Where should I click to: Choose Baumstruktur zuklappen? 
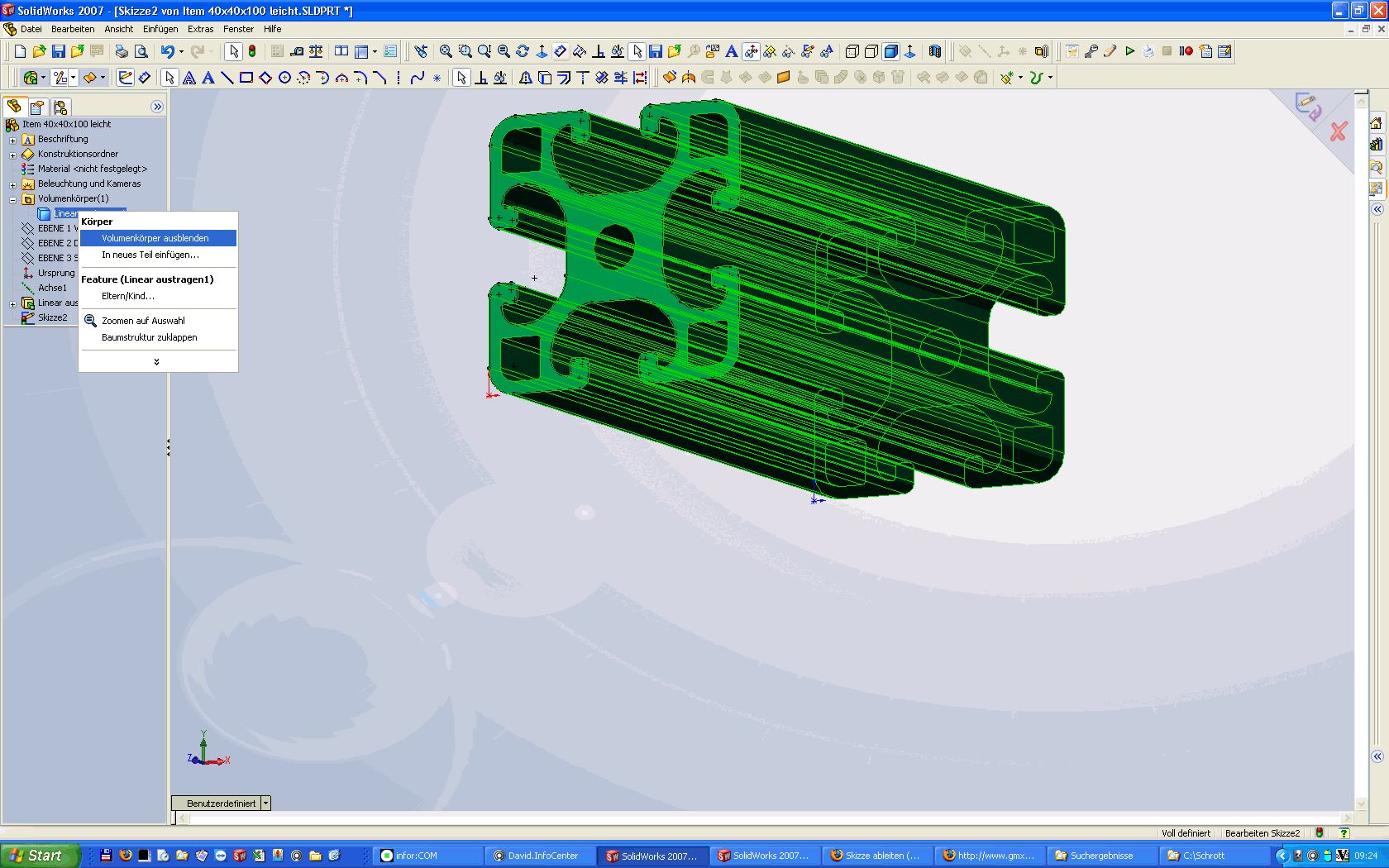(x=158, y=337)
